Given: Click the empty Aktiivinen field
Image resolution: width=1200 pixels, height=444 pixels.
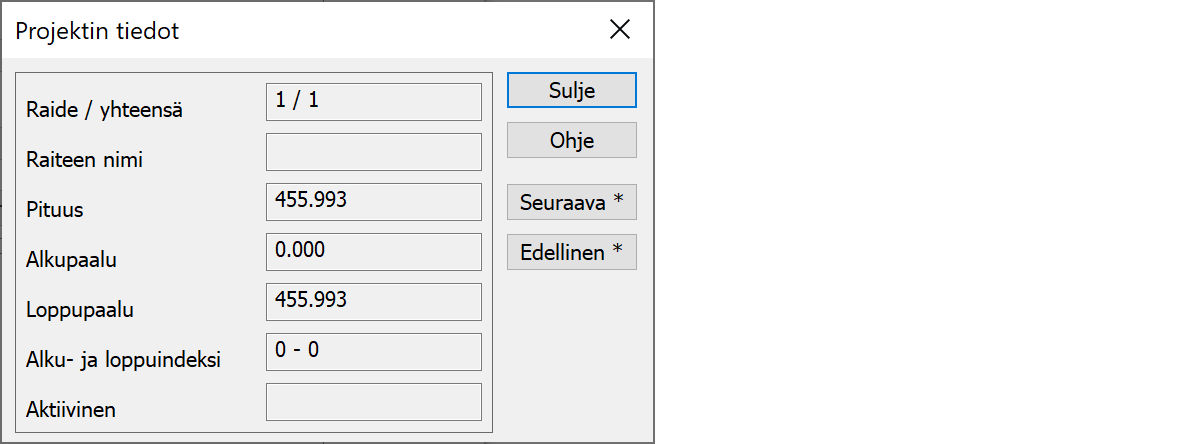Looking at the screenshot, I should coord(373,402).
